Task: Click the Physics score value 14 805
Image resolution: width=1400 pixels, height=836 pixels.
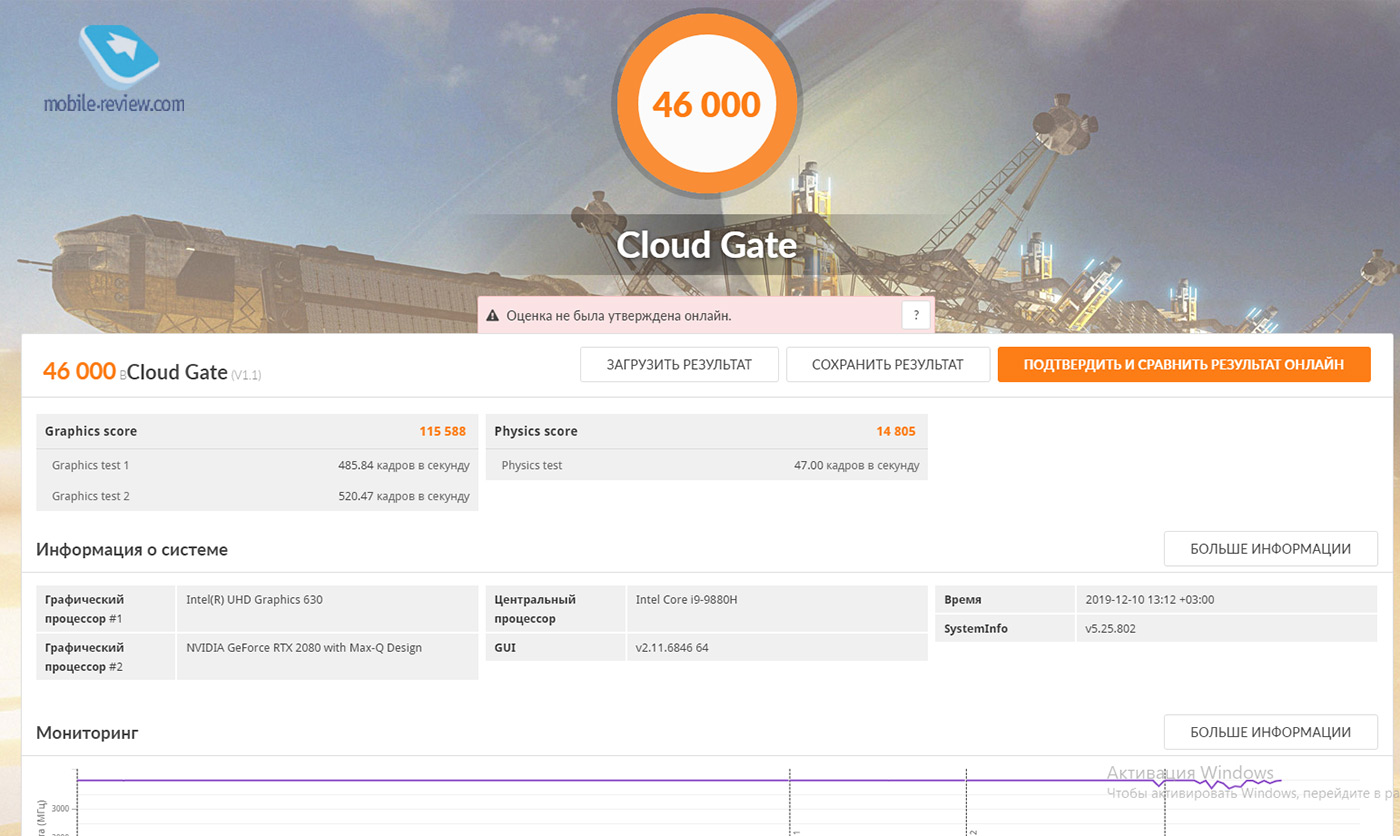Action: (x=896, y=432)
